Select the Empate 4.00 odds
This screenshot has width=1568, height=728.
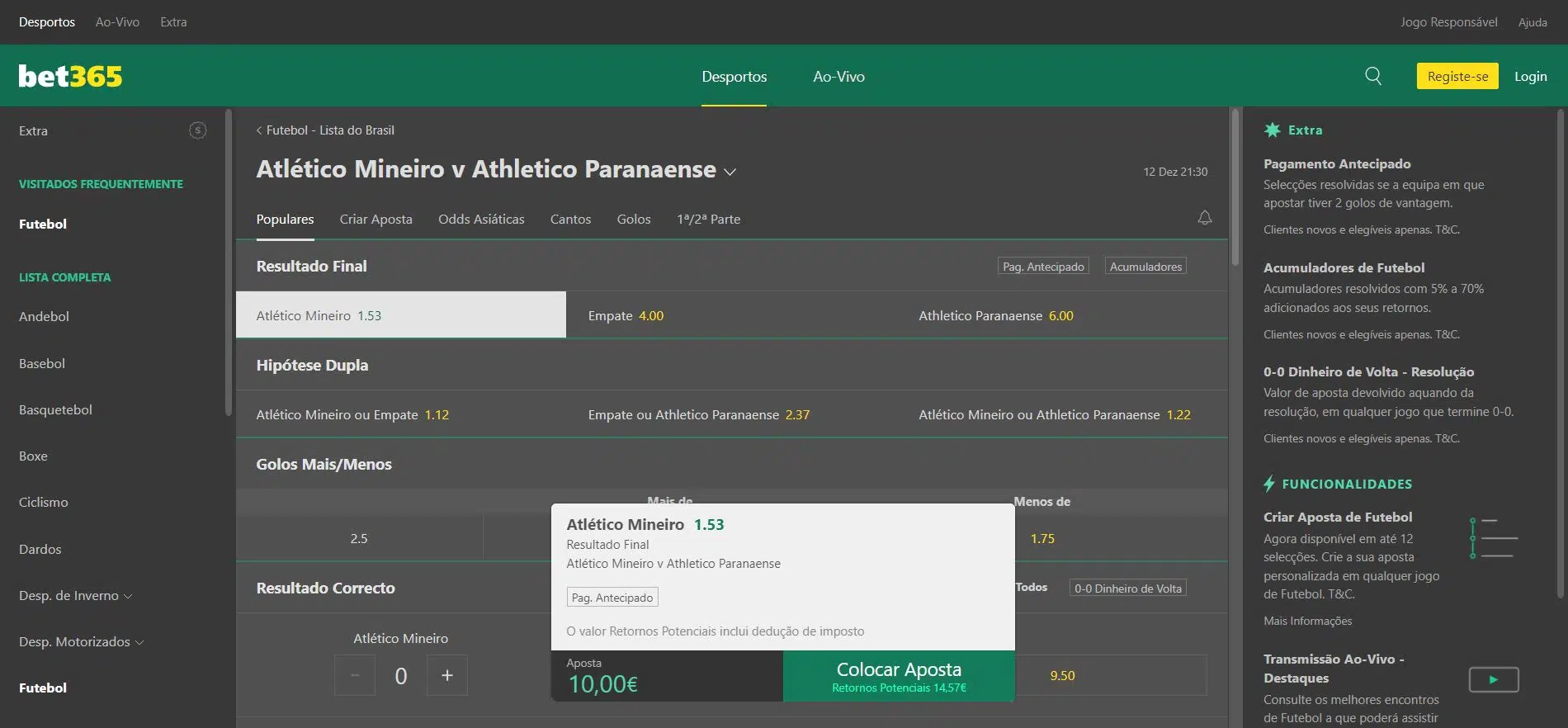click(732, 315)
